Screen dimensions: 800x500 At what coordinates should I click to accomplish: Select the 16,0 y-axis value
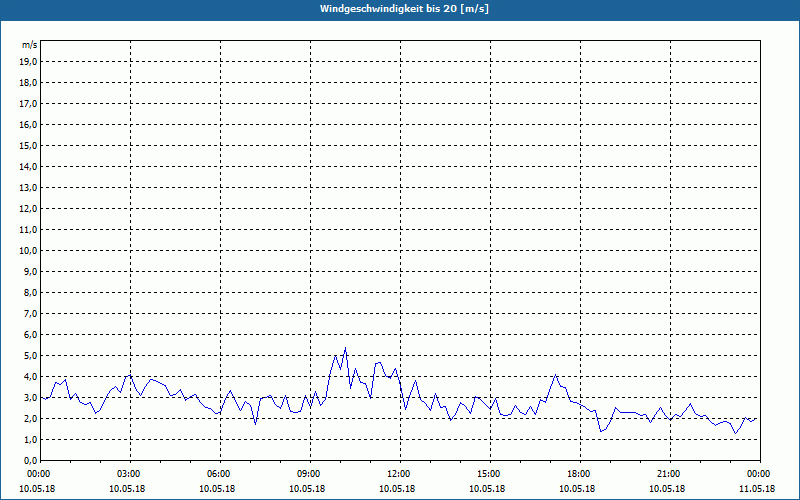(28, 124)
